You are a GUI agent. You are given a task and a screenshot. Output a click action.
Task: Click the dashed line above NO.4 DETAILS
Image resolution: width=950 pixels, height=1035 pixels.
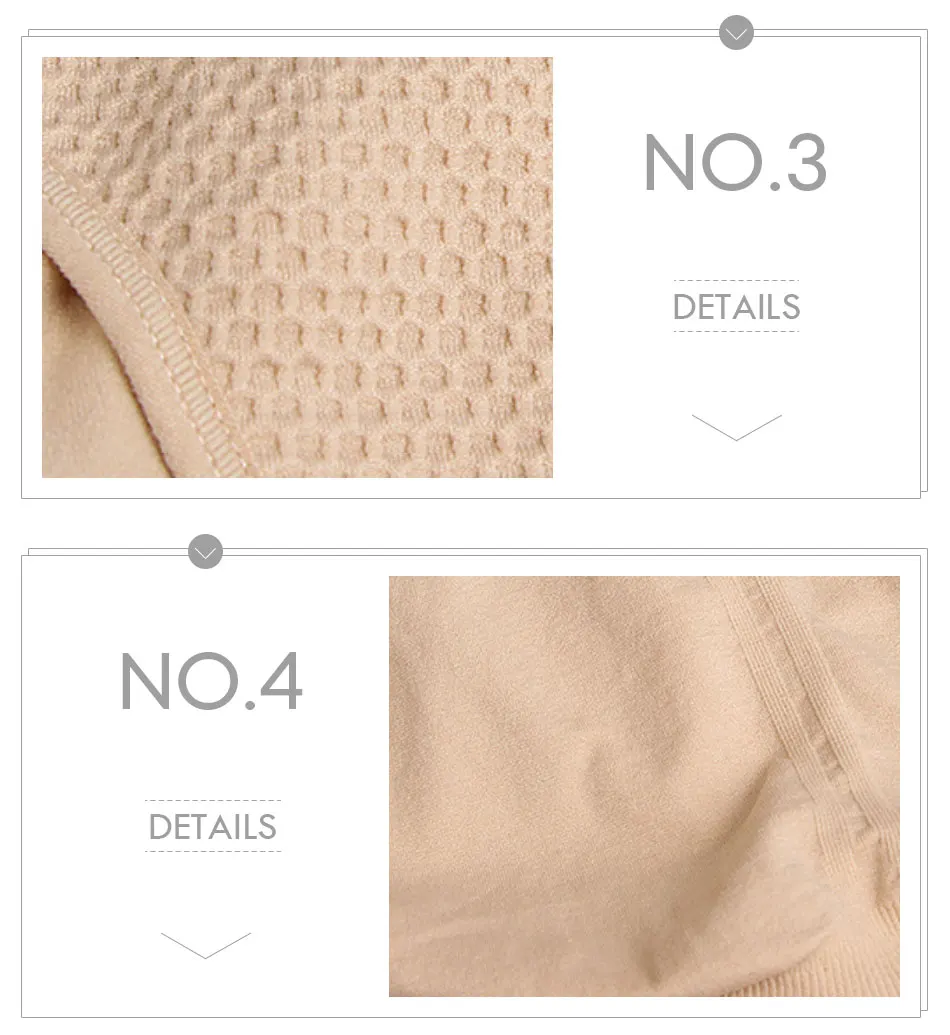213,800
